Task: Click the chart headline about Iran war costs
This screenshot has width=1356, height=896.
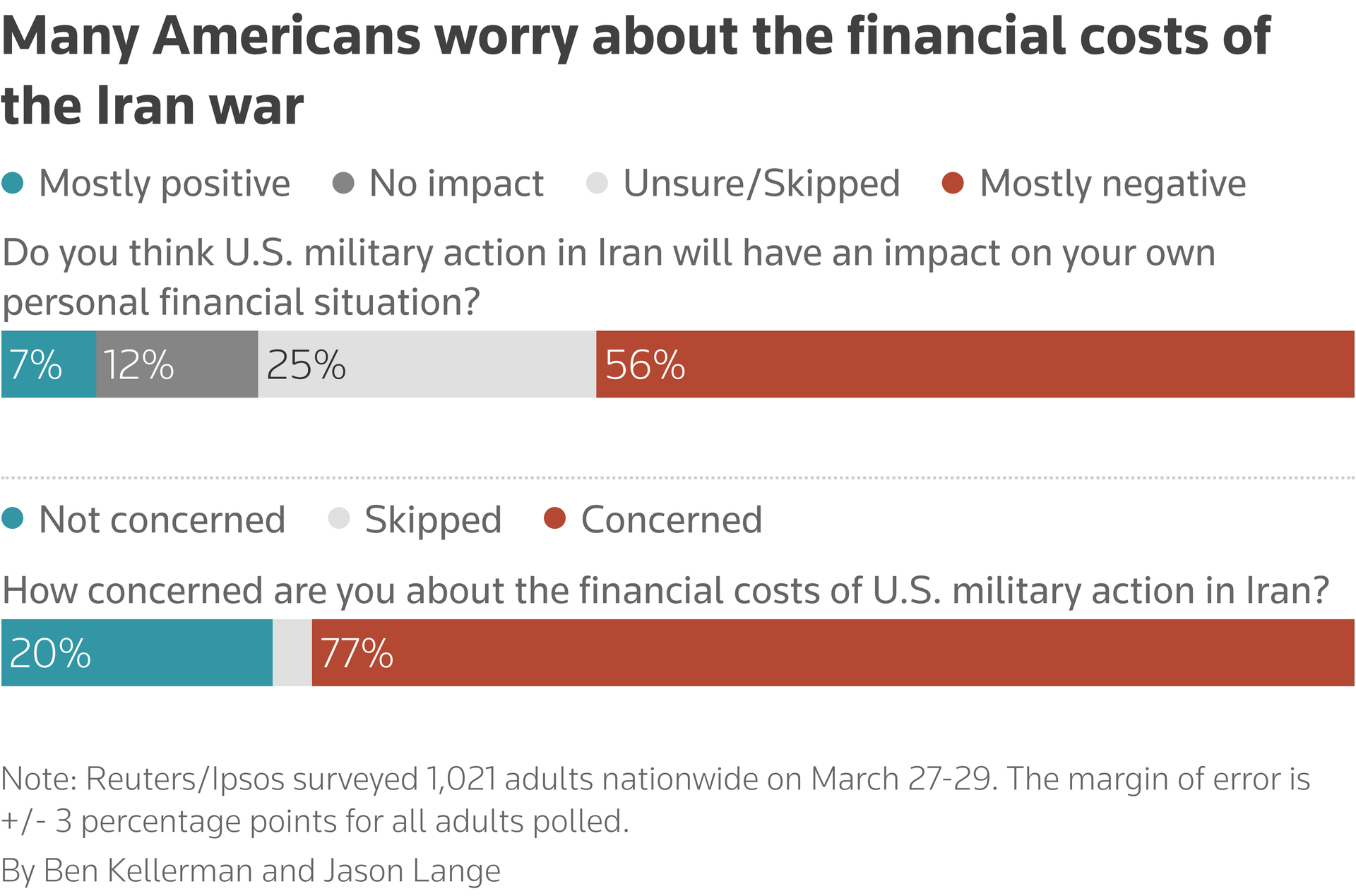Action: [x=636, y=71]
